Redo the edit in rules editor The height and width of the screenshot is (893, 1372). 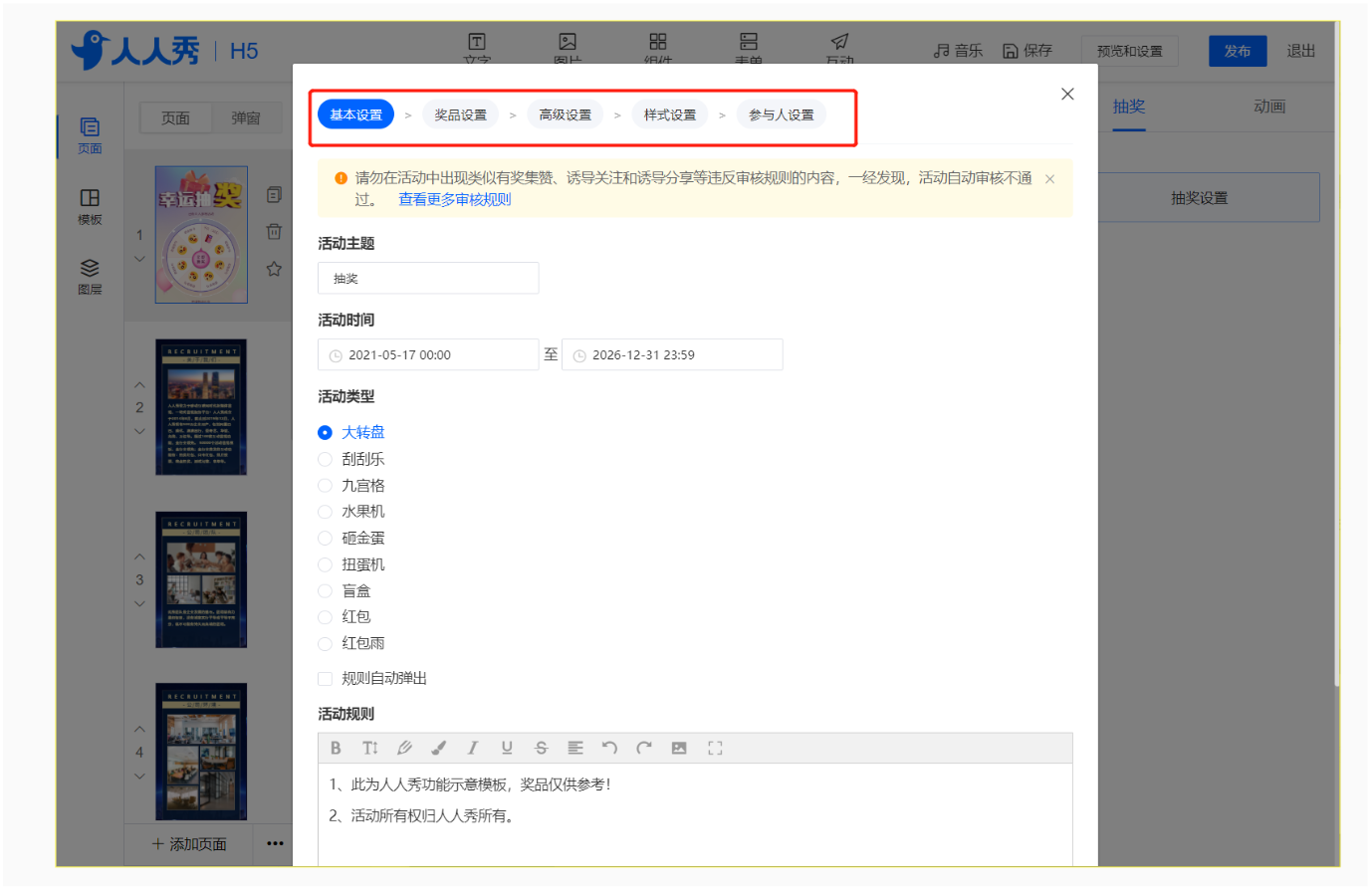point(644,748)
